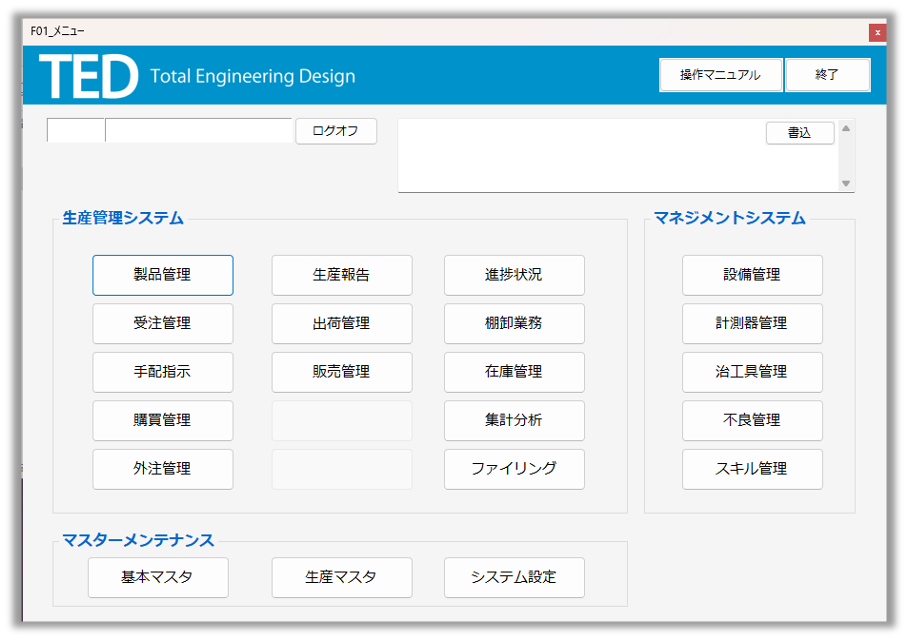The width and height of the screenshot is (908, 639).
Task: Open the 在庫管理 screen
Action: click(513, 372)
